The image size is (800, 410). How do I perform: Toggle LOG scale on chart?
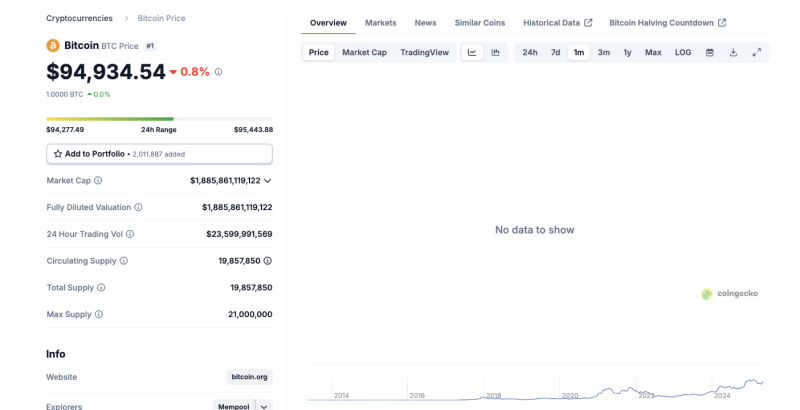tap(683, 53)
